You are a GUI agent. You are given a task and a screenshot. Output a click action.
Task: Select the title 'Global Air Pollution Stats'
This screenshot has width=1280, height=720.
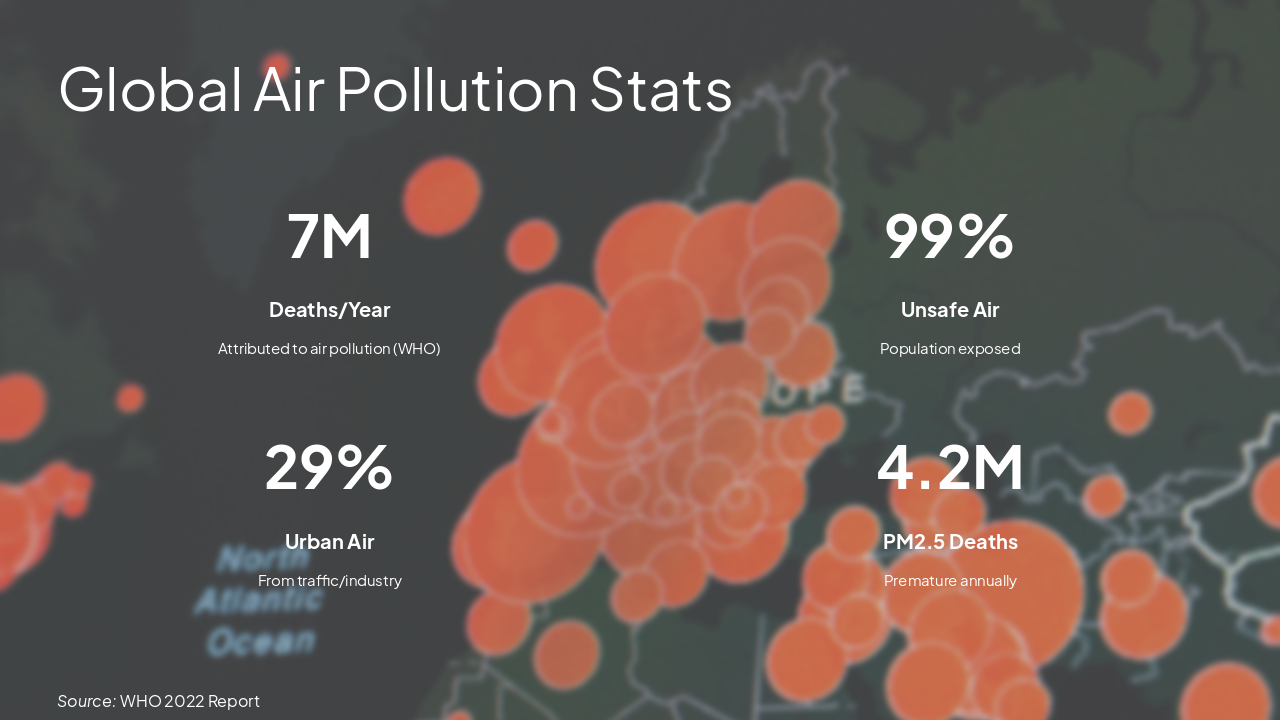[396, 89]
